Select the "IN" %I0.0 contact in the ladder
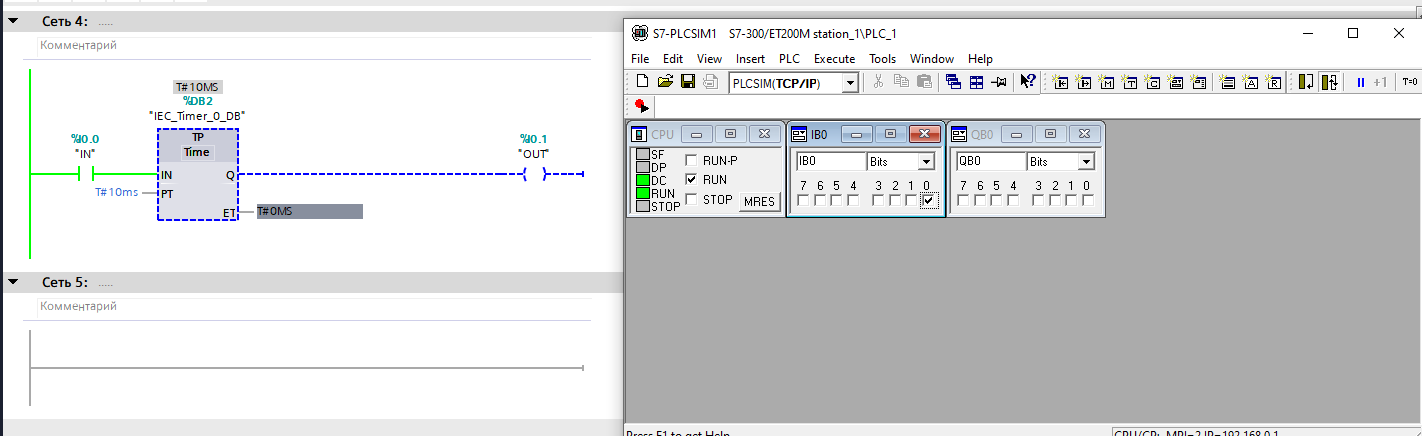 coord(85,174)
